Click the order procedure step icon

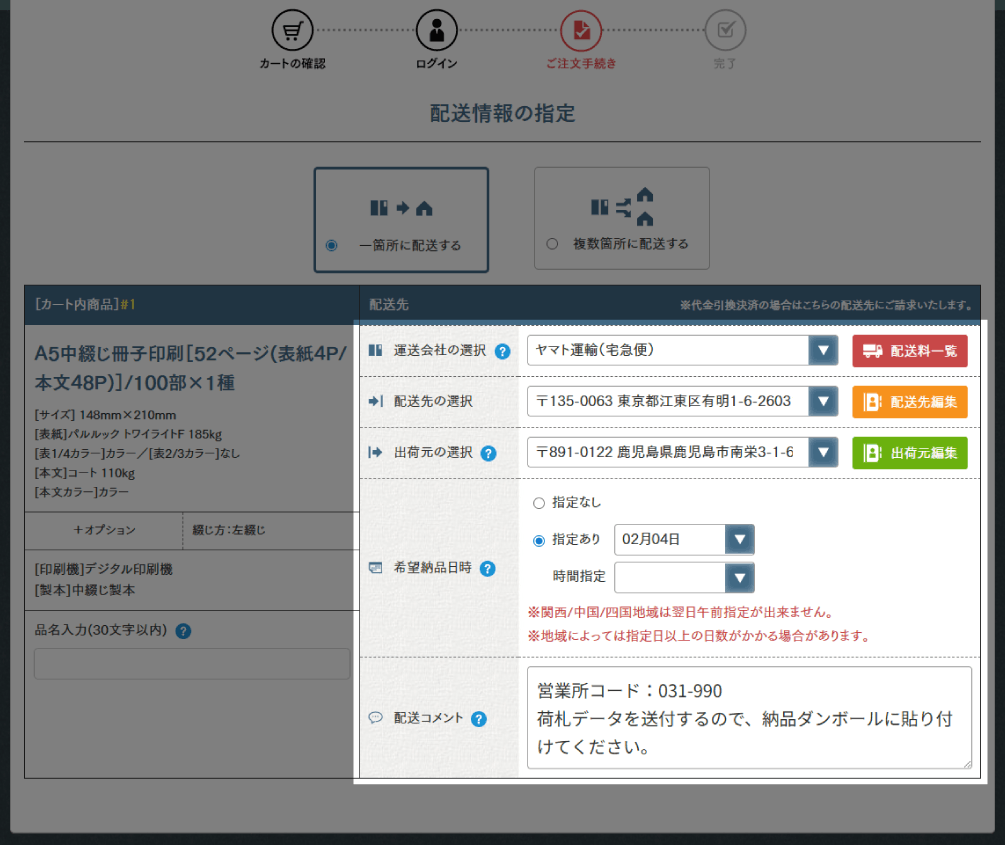[x=581, y=31]
